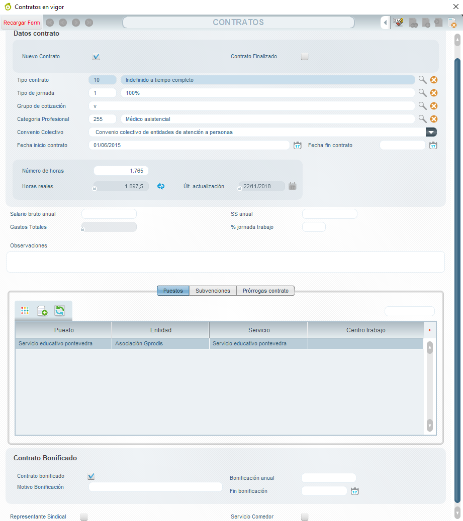Click the Tipo contrato code field
This screenshot has width=463, height=521.
[102, 80]
